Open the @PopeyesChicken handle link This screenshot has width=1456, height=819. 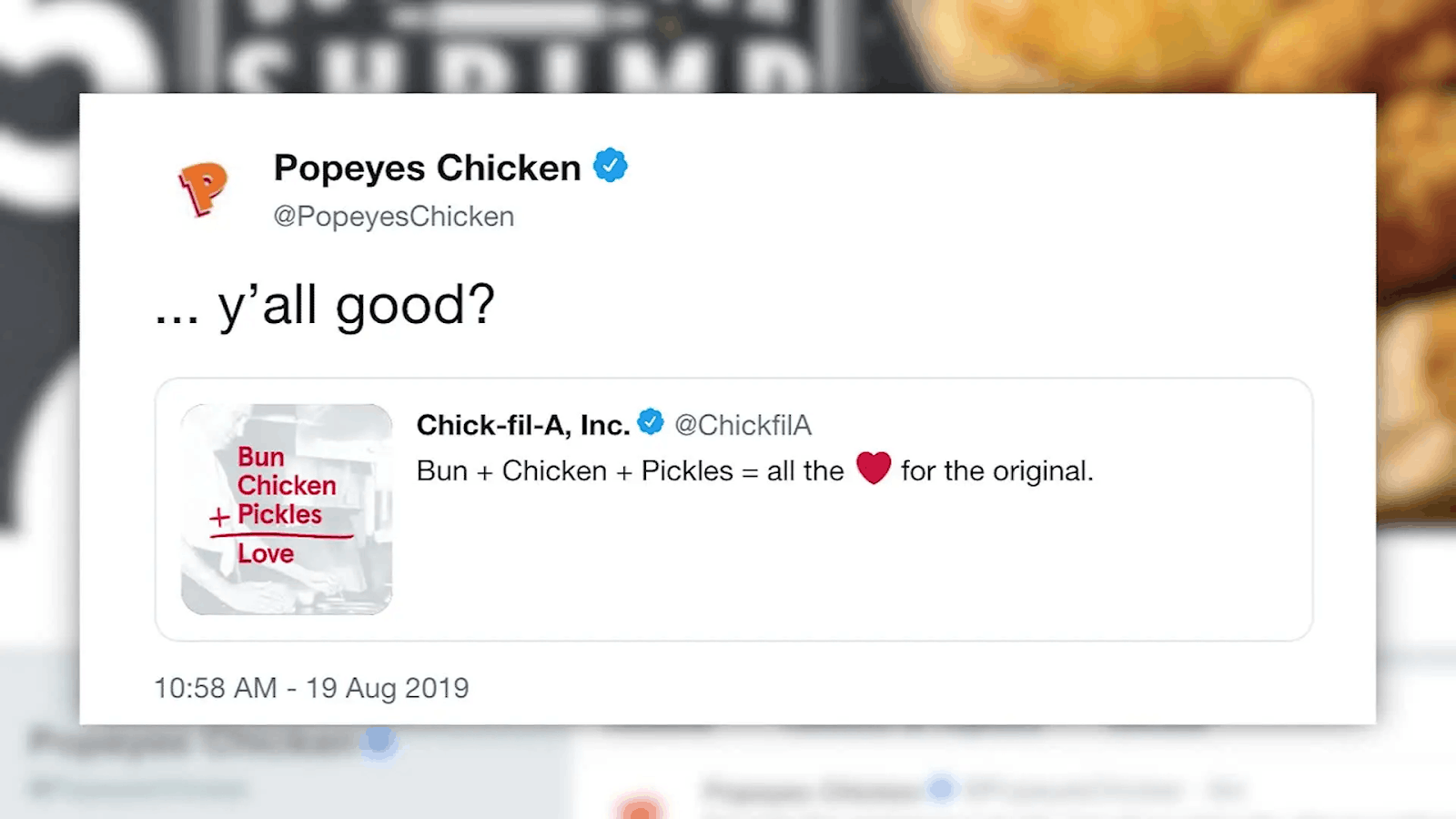[x=394, y=217]
